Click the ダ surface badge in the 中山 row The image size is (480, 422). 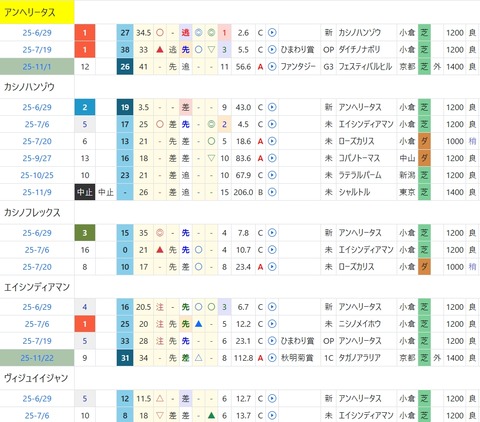coord(424,158)
